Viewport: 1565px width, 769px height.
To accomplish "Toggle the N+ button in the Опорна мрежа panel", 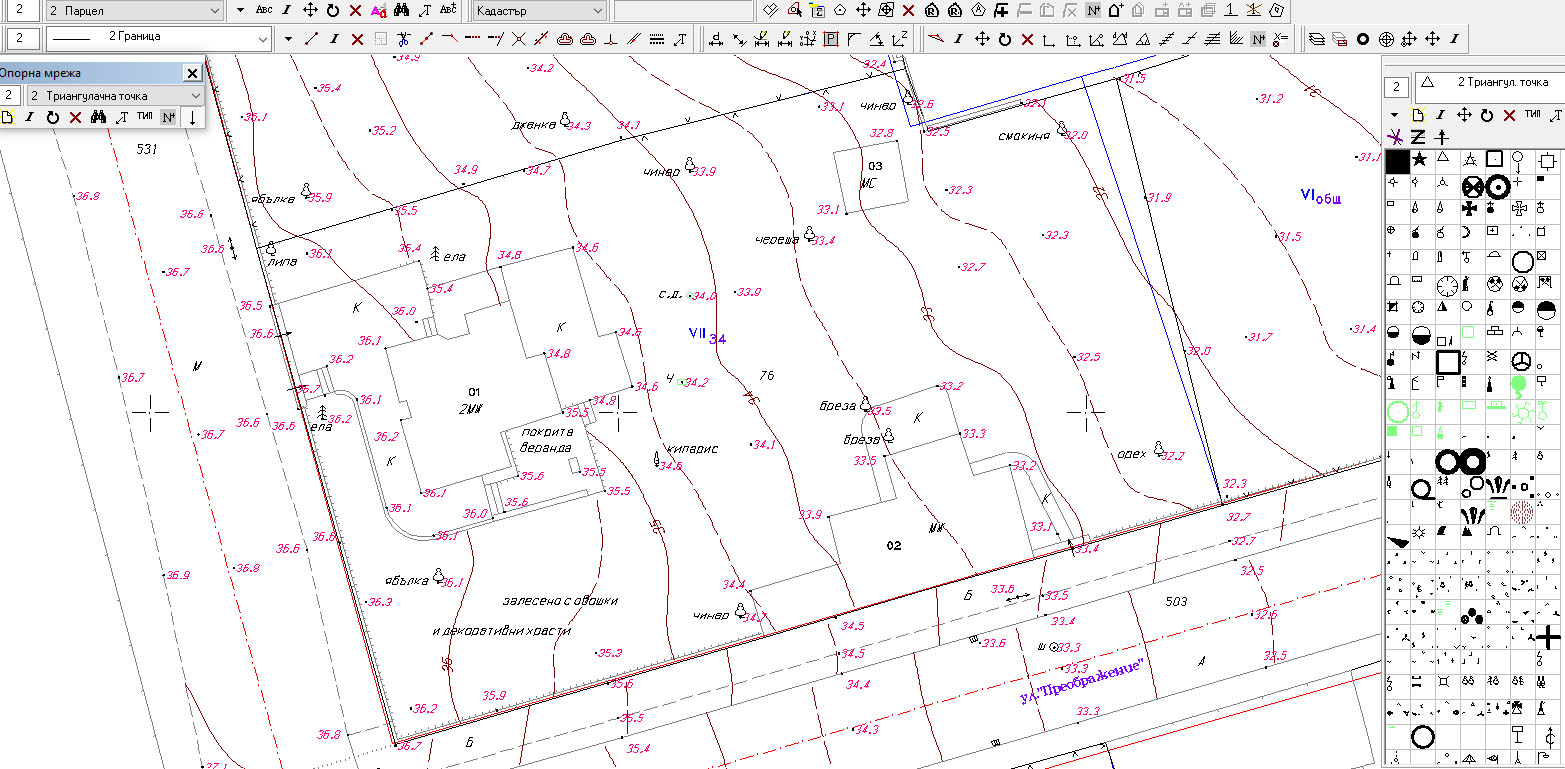I will point(169,118).
